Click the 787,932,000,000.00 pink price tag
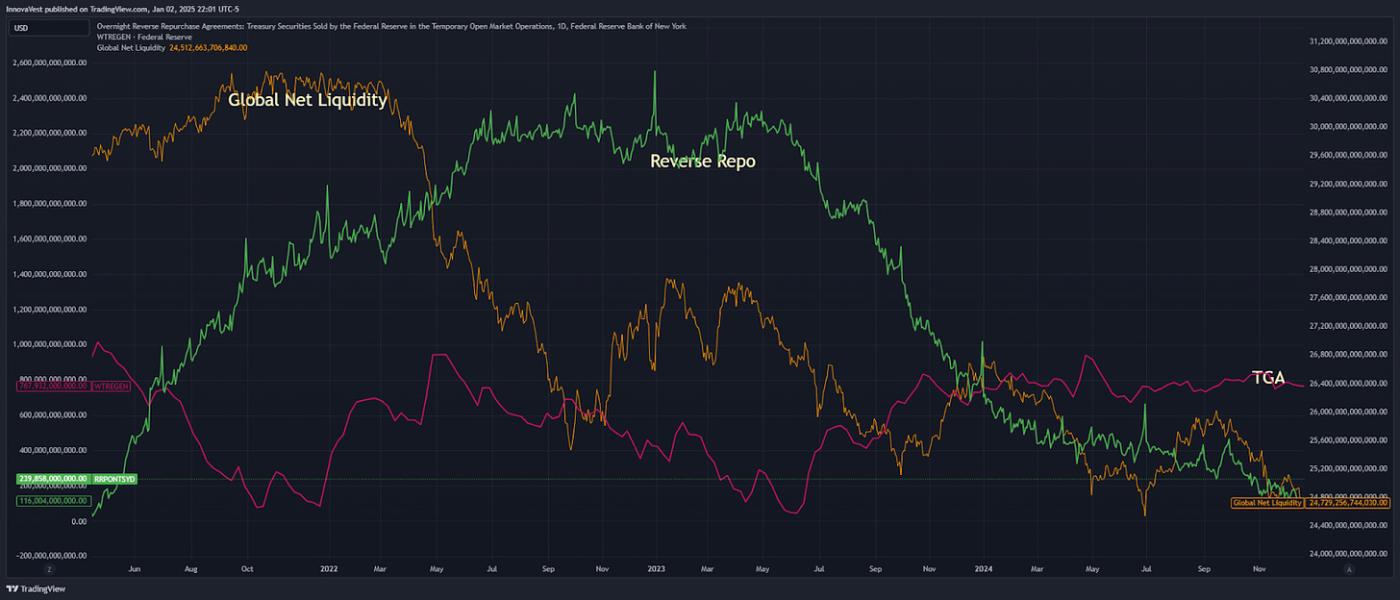1400x600 pixels. point(52,385)
